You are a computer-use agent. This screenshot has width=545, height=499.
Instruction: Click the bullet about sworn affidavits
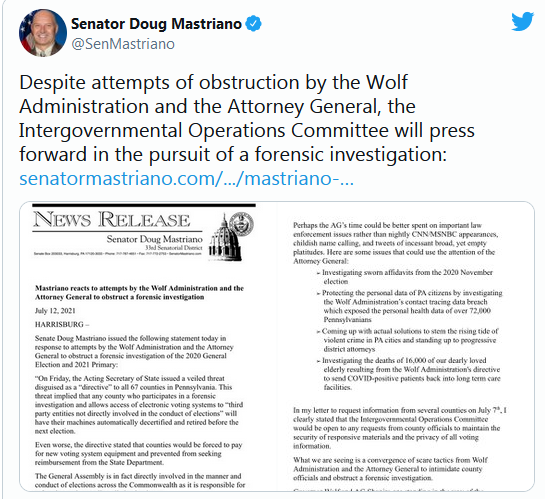[x=405, y=277]
